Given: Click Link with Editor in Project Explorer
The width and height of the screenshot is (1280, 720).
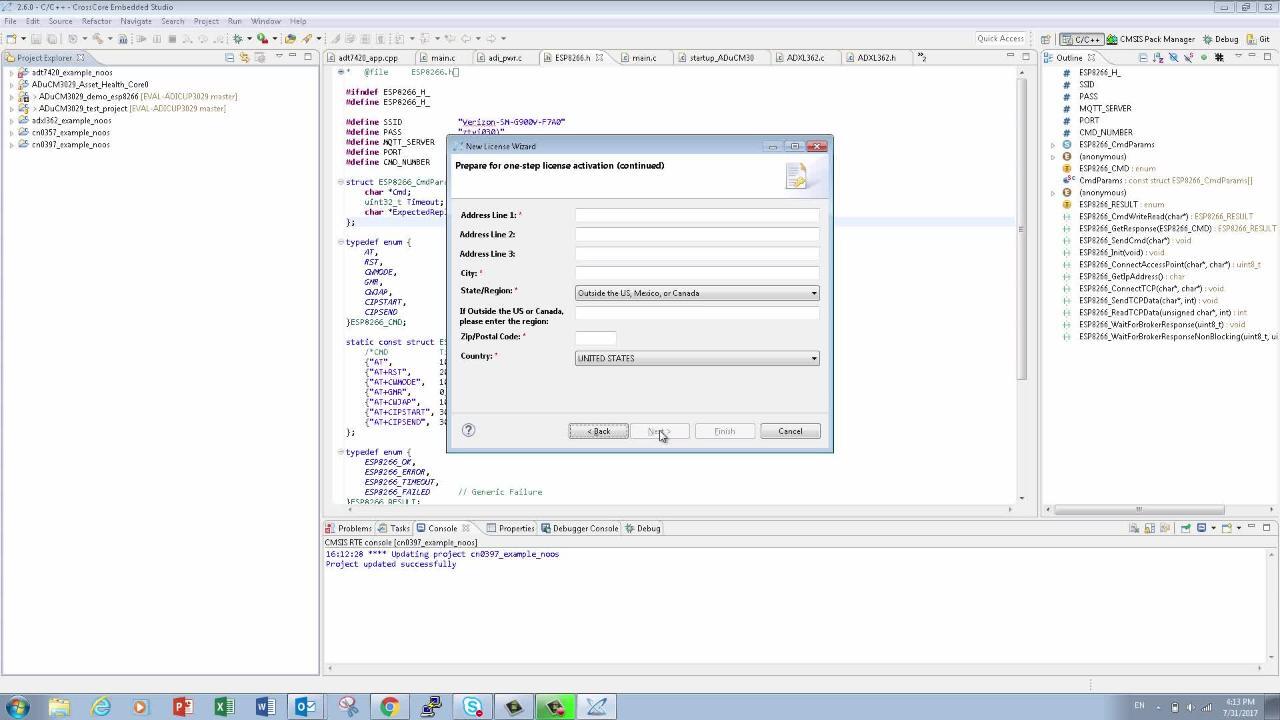Looking at the screenshot, I should (244, 57).
